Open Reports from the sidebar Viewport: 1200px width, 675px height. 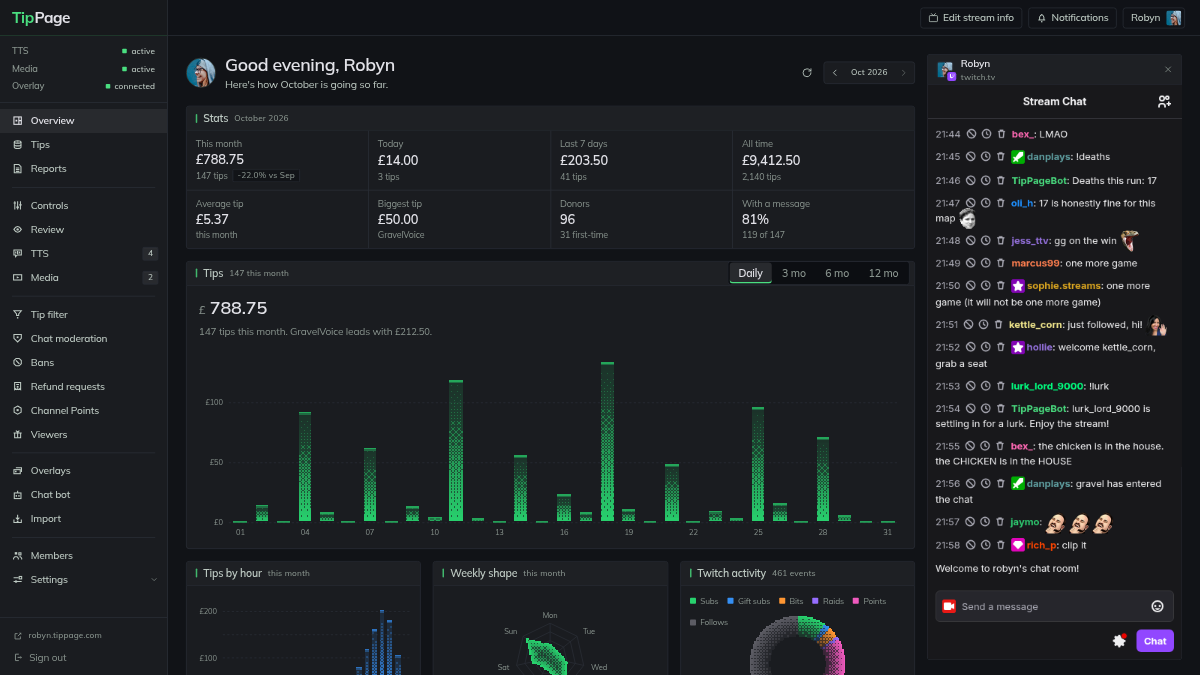[x=83, y=169]
